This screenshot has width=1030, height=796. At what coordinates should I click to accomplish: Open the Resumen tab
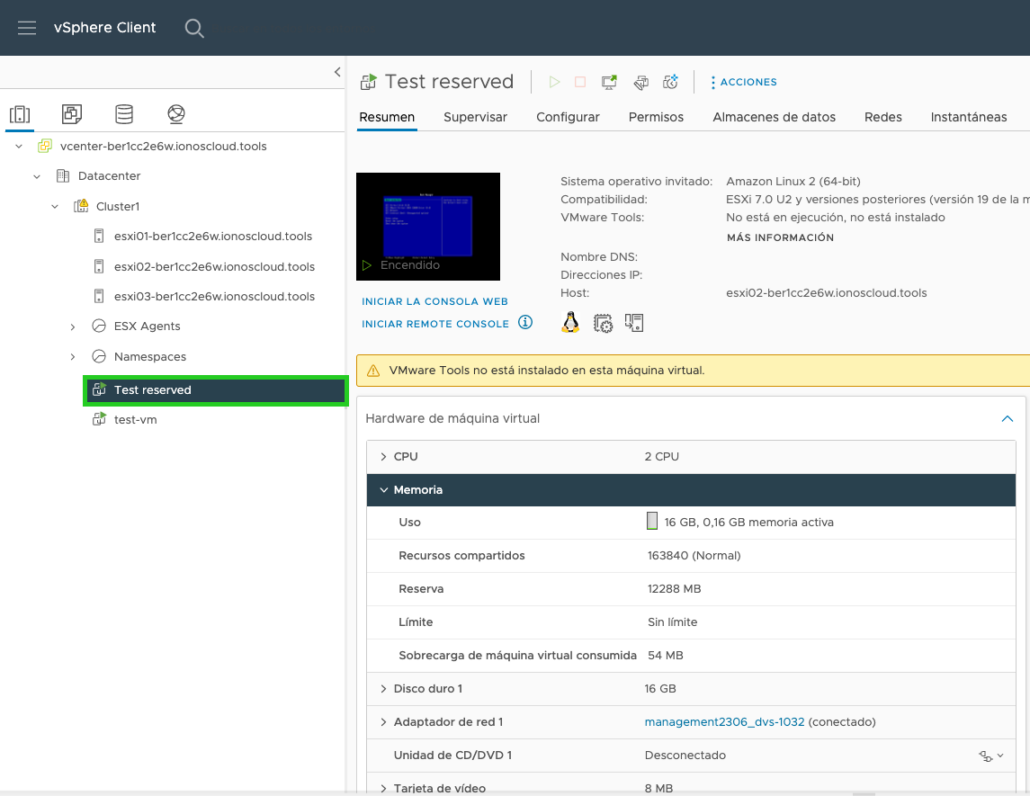(x=387, y=117)
